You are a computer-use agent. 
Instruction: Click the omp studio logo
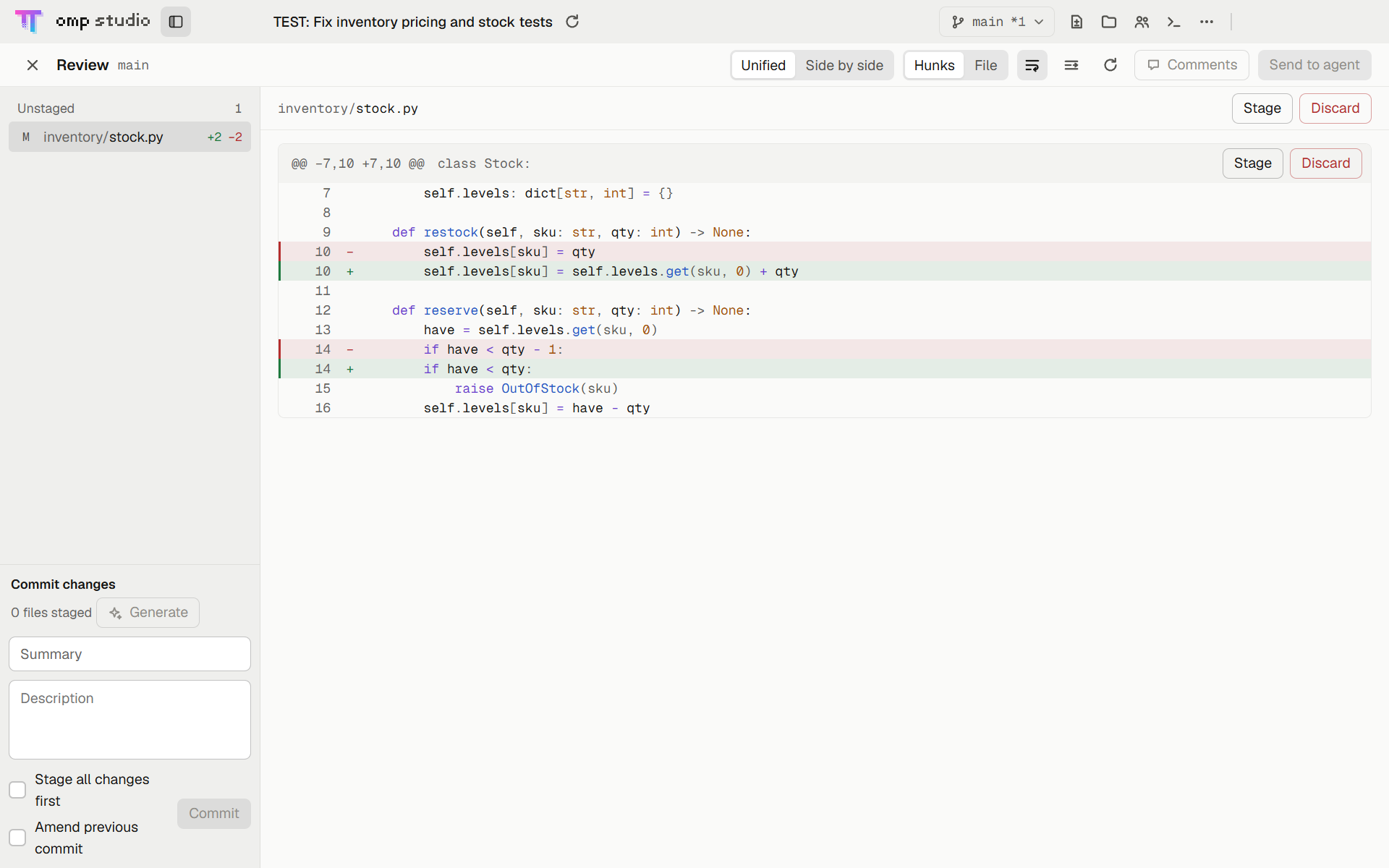pos(82,21)
